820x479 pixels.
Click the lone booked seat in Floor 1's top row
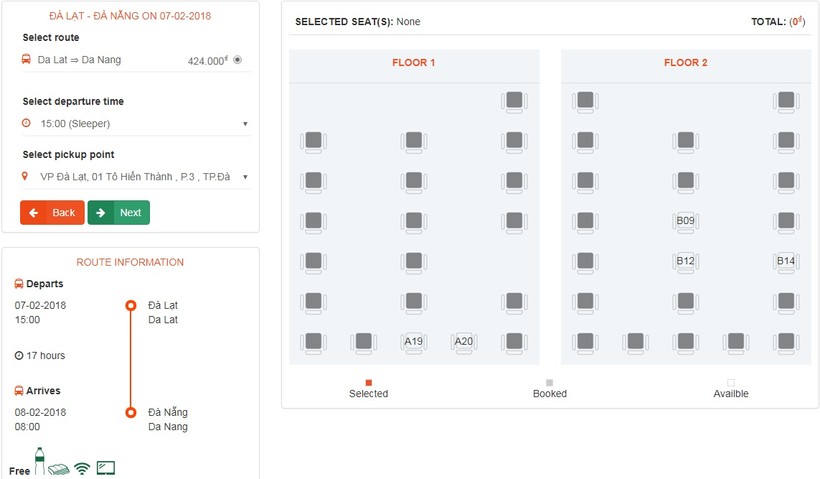(514, 101)
